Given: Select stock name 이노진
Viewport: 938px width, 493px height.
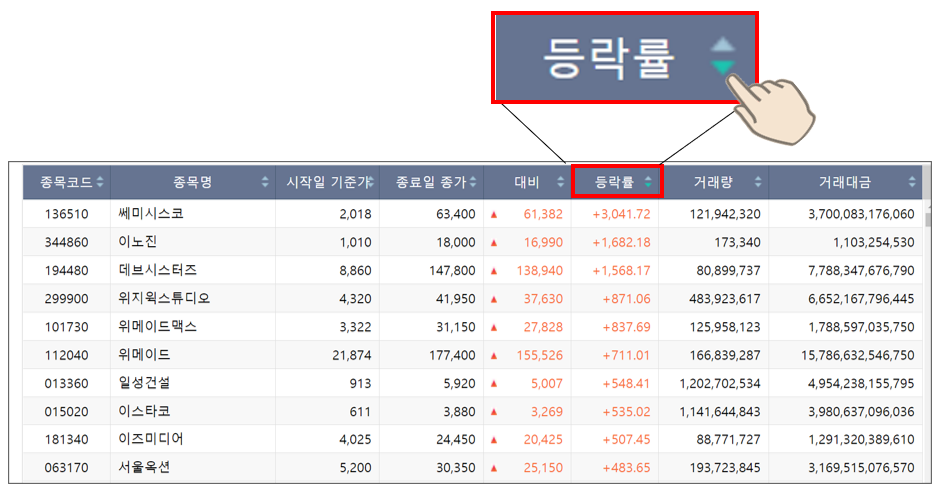Looking at the screenshot, I should [x=138, y=242].
